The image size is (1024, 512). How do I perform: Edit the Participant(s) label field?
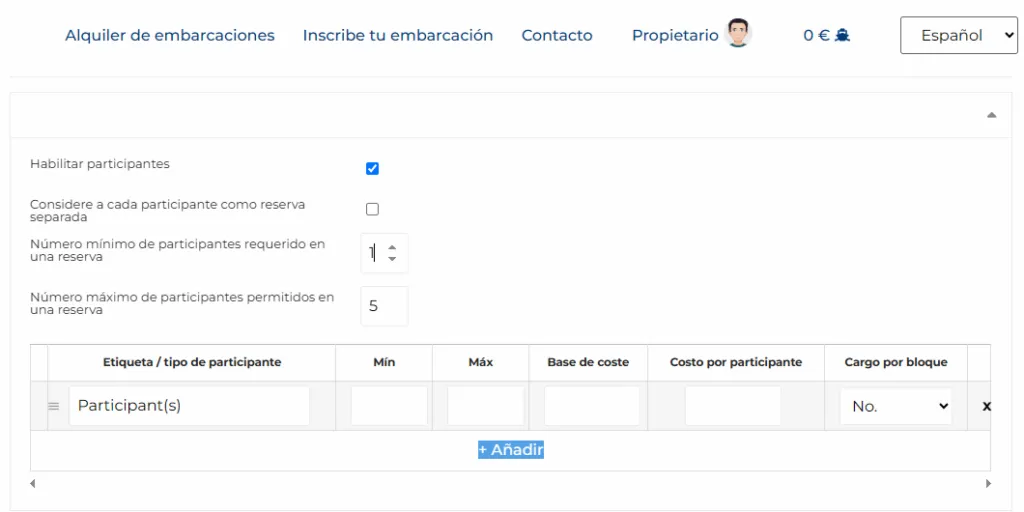[189, 406]
